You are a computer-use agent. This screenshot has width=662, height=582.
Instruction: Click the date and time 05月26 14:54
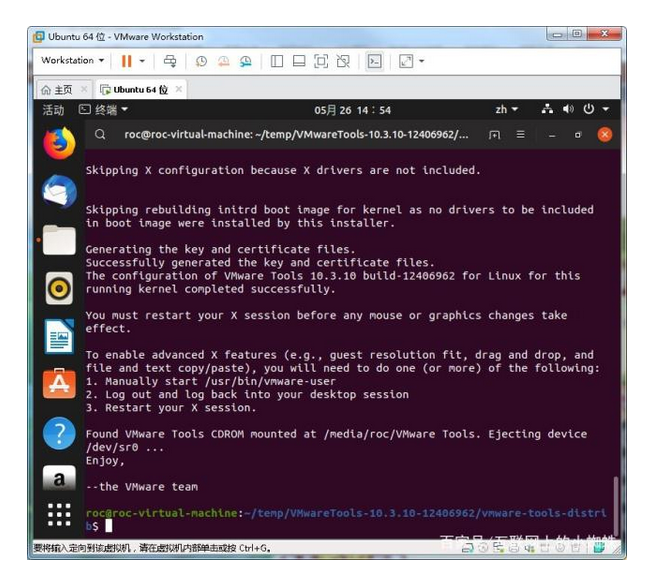(353, 110)
